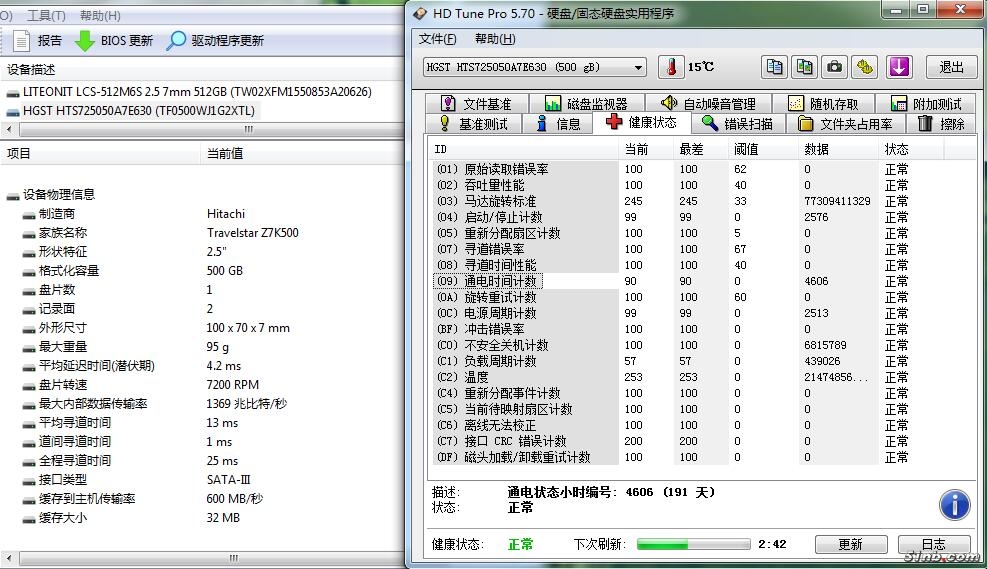Screen dimensions: 987x569
Task: Click the 当前值 column header in left window
Action: [x=302, y=154]
